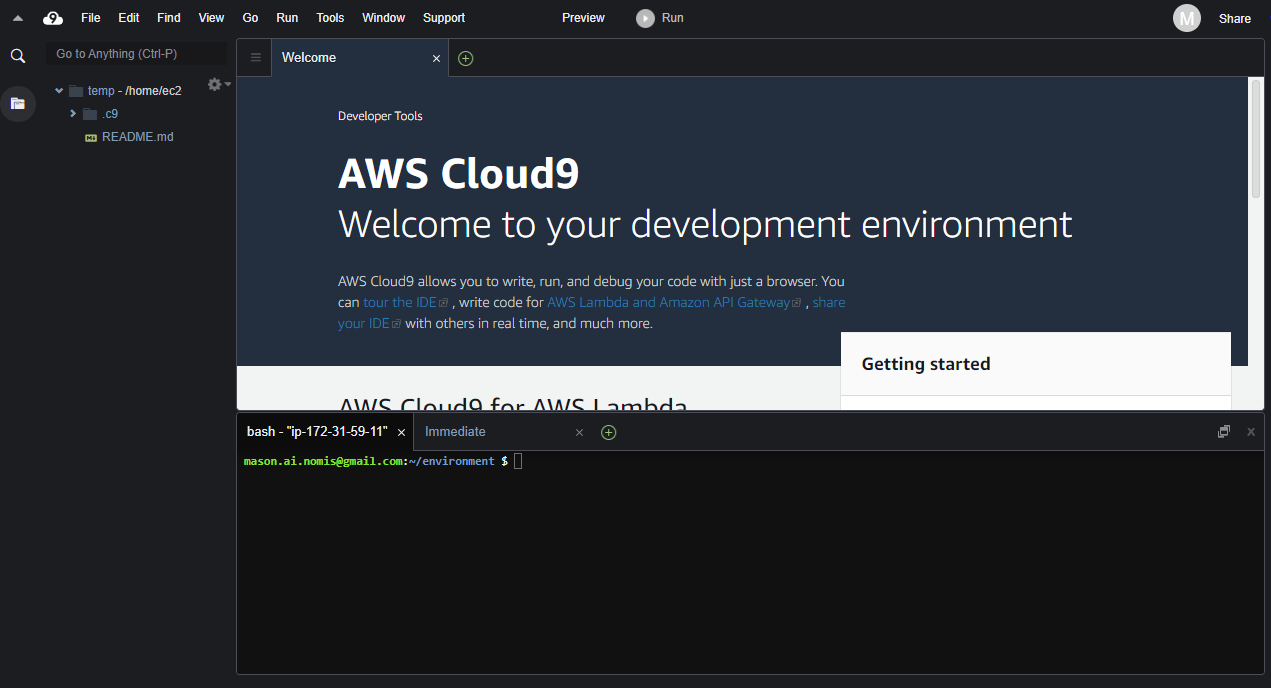Viewport: 1271px width, 688px height.
Task: Open the file tree settings gear
Action: pos(214,85)
